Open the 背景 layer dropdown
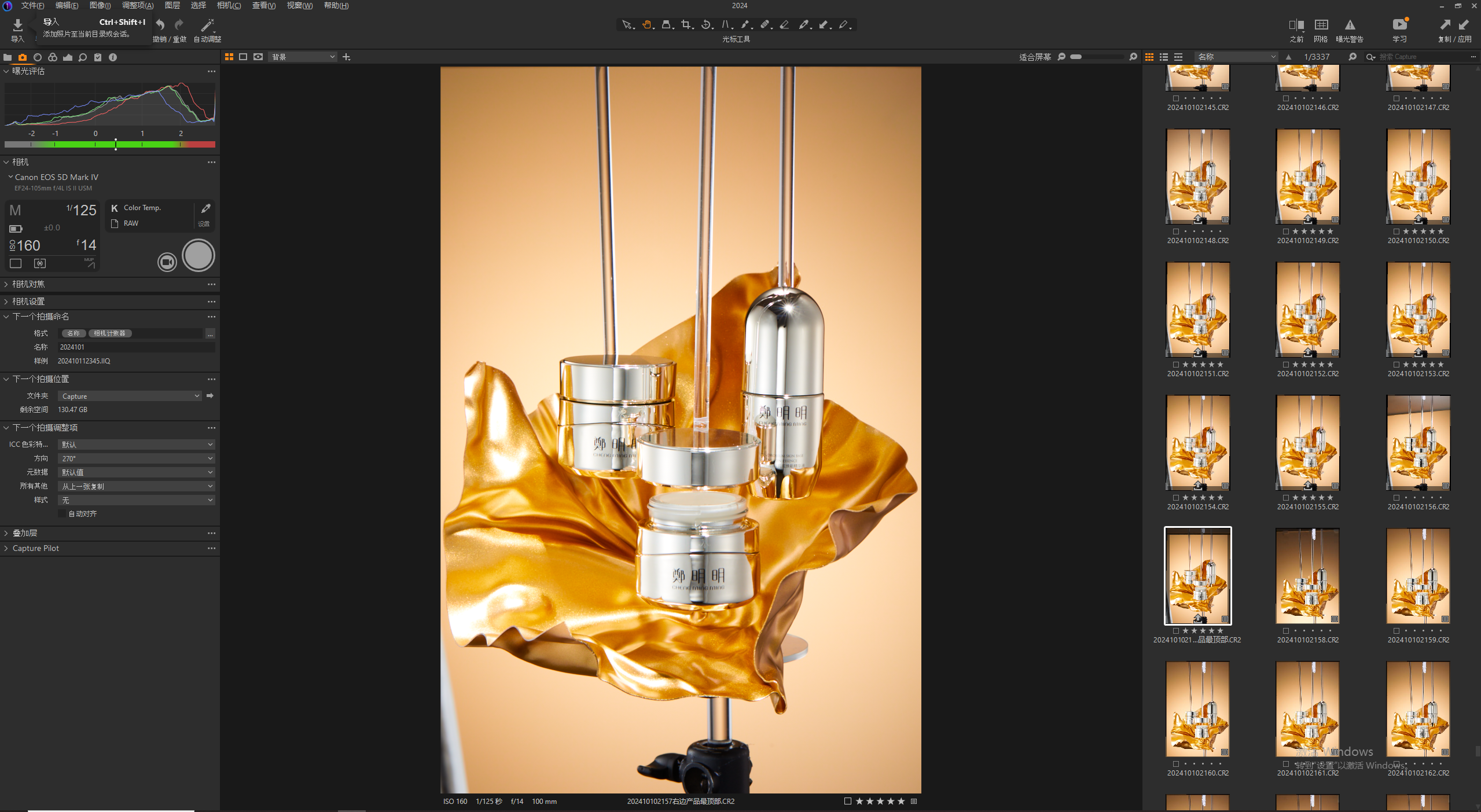 click(x=303, y=57)
